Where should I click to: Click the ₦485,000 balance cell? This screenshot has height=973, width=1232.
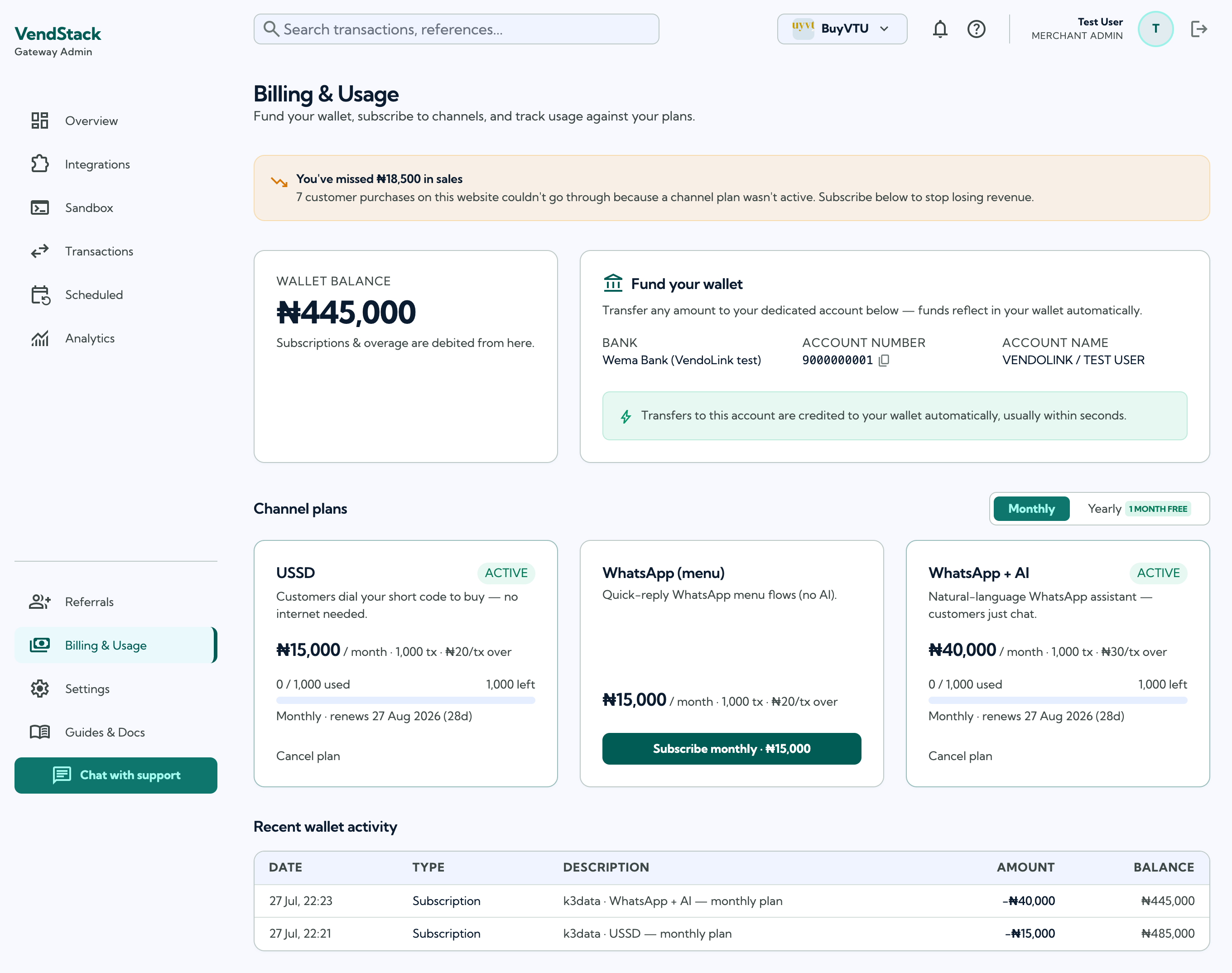click(x=1168, y=934)
